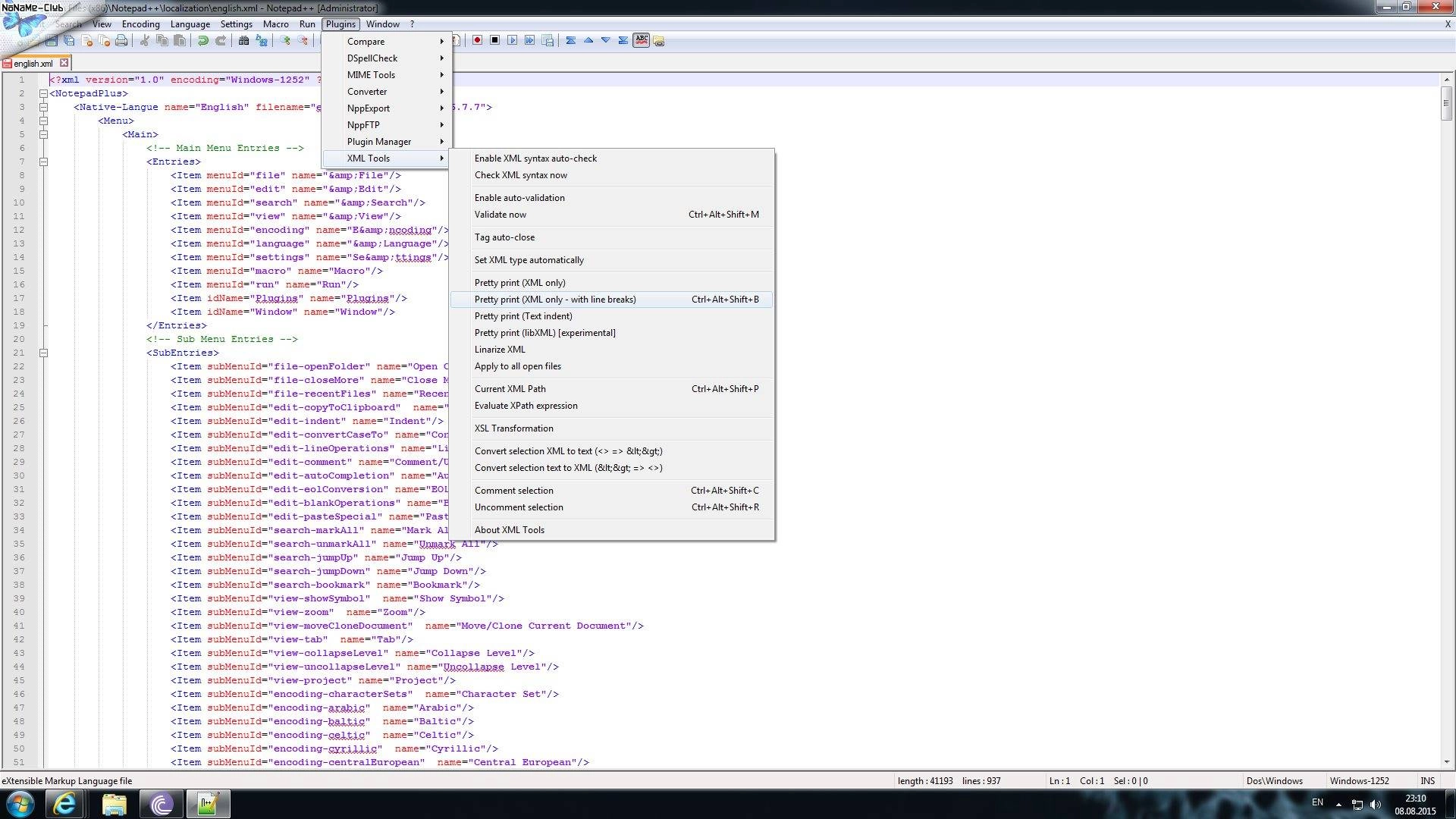Click the Windows Start button
The image size is (1456, 819).
20,804
